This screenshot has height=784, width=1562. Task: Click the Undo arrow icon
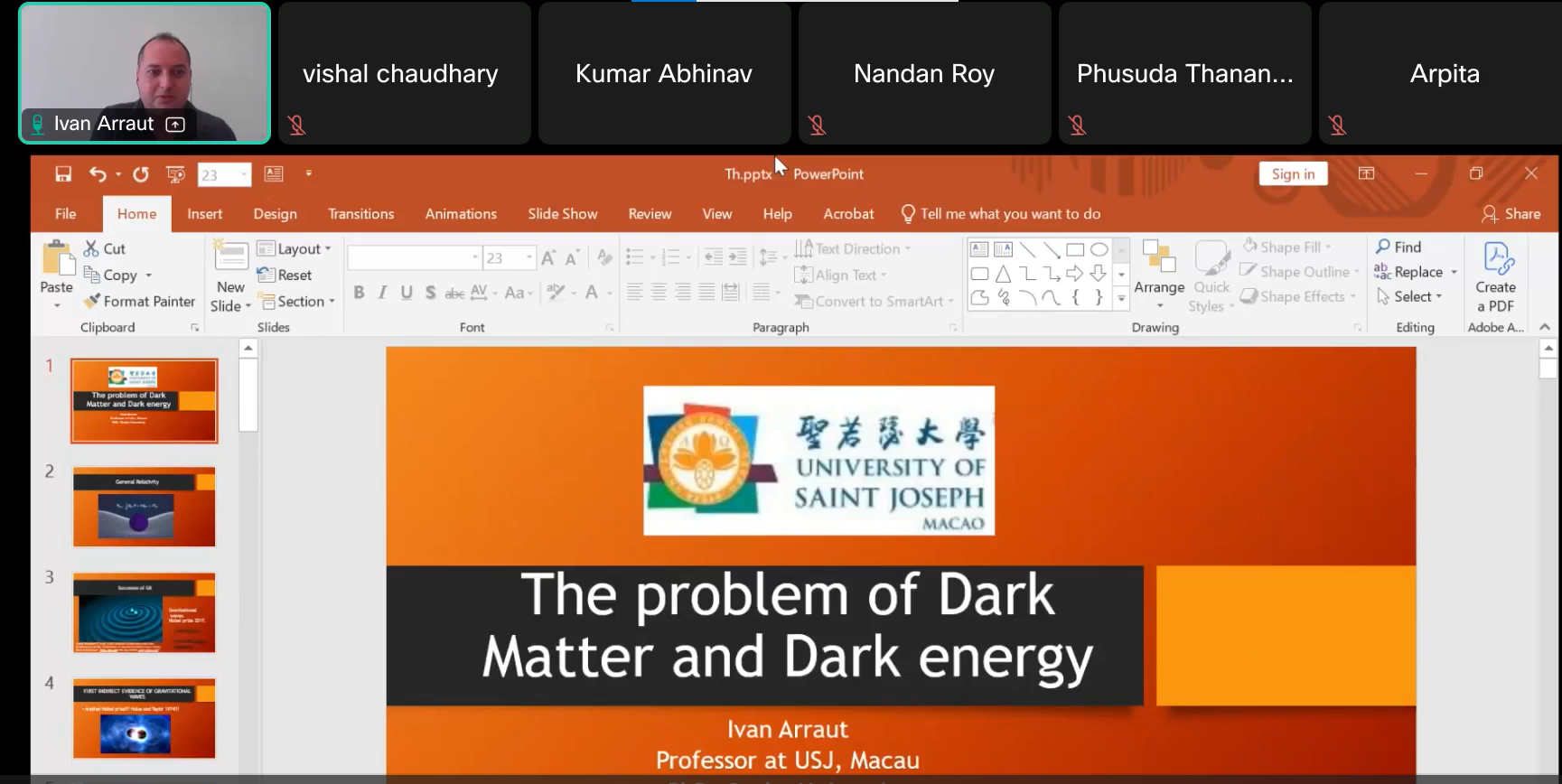point(98,174)
